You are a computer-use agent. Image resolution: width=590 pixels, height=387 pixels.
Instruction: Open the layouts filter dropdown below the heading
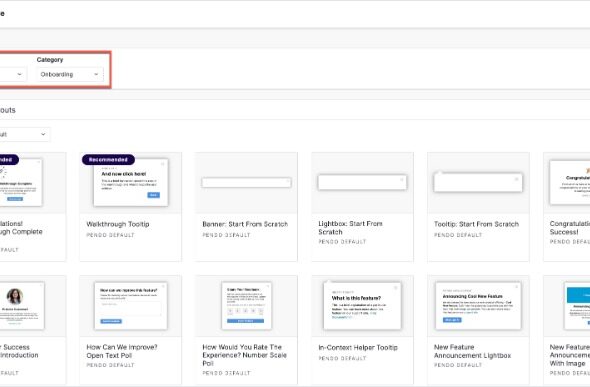click(x=24, y=134)
